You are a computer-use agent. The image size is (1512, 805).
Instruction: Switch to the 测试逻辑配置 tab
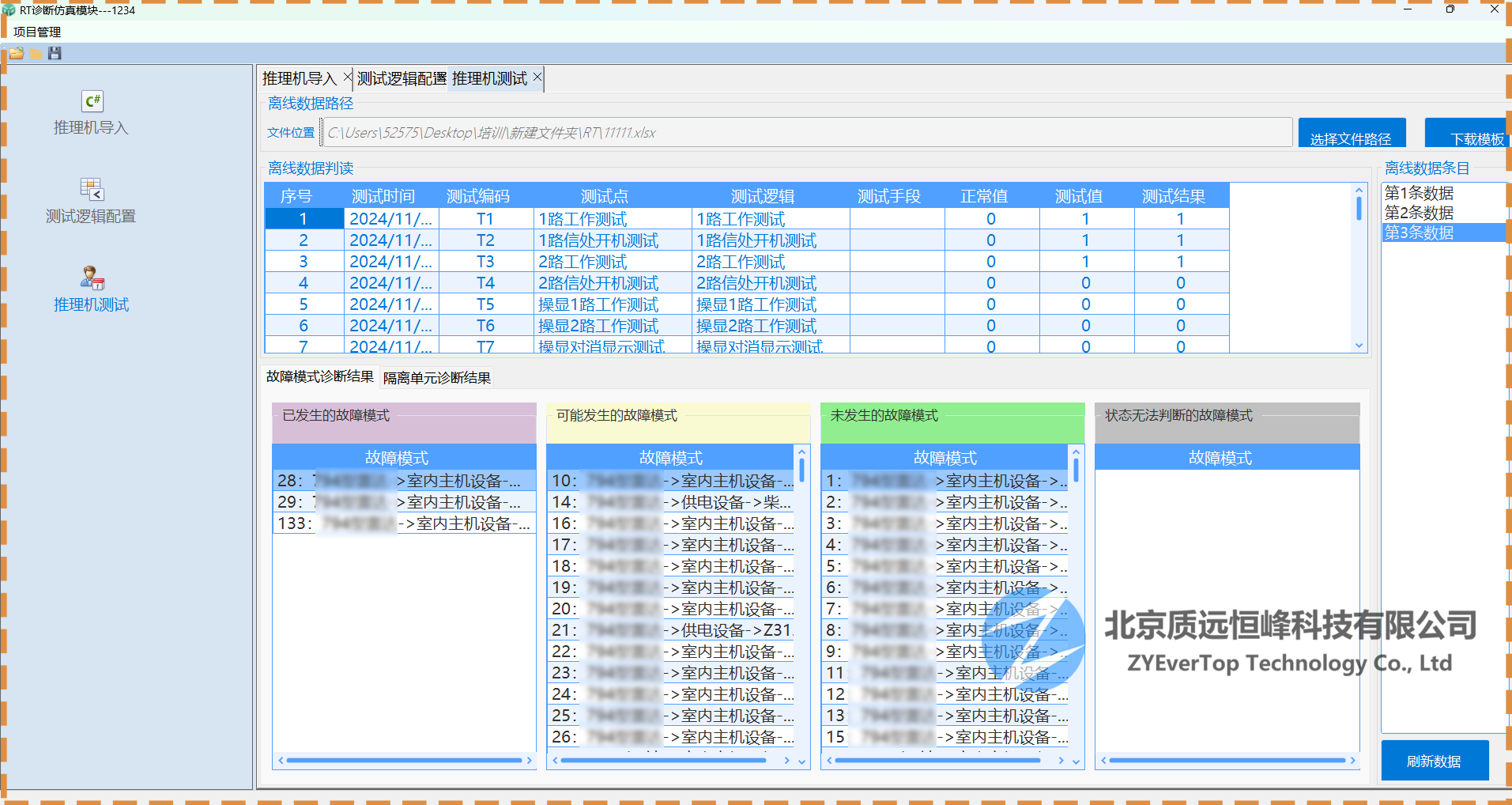pos(402,78)
